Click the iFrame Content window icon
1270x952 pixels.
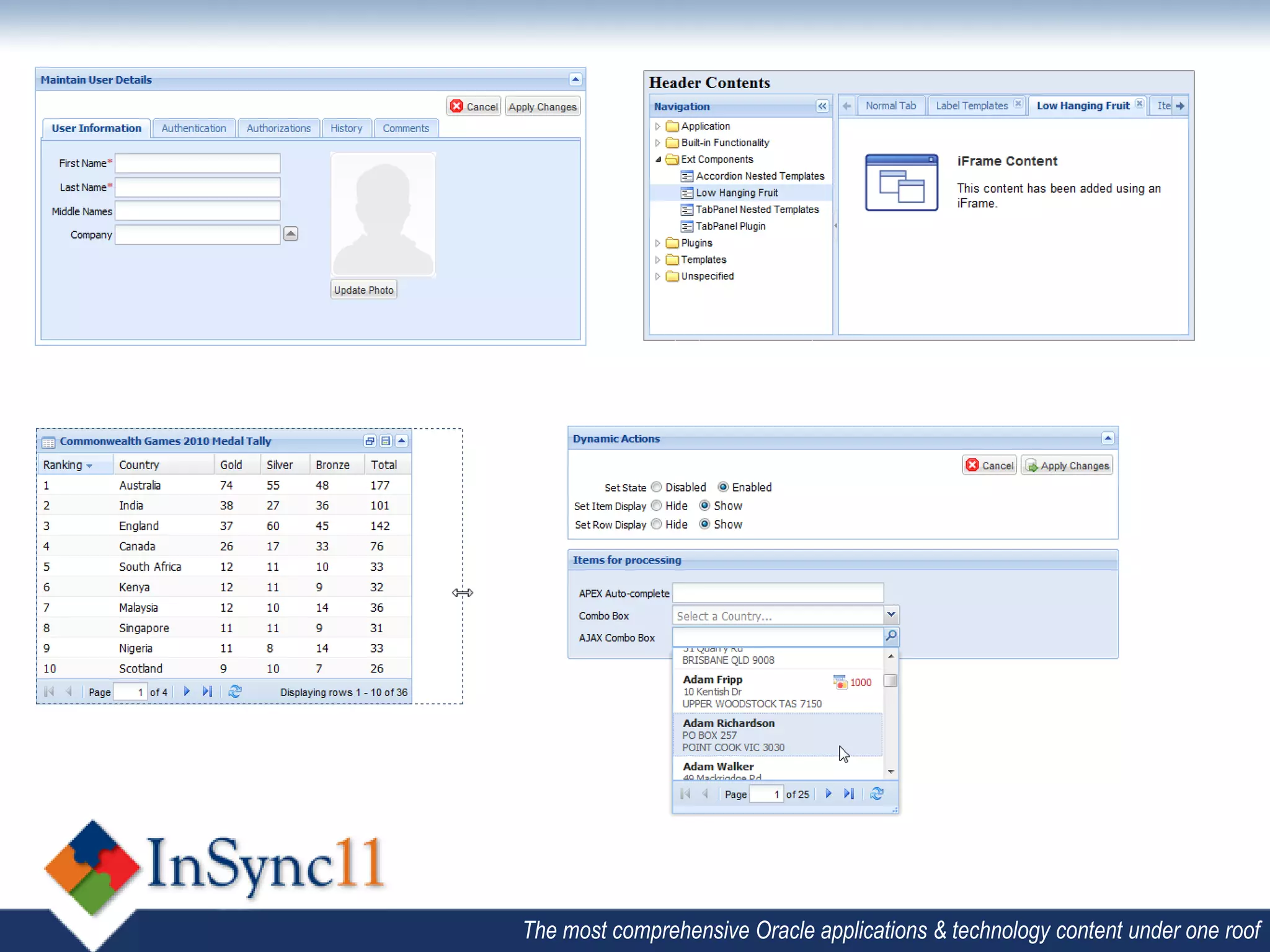901,183
